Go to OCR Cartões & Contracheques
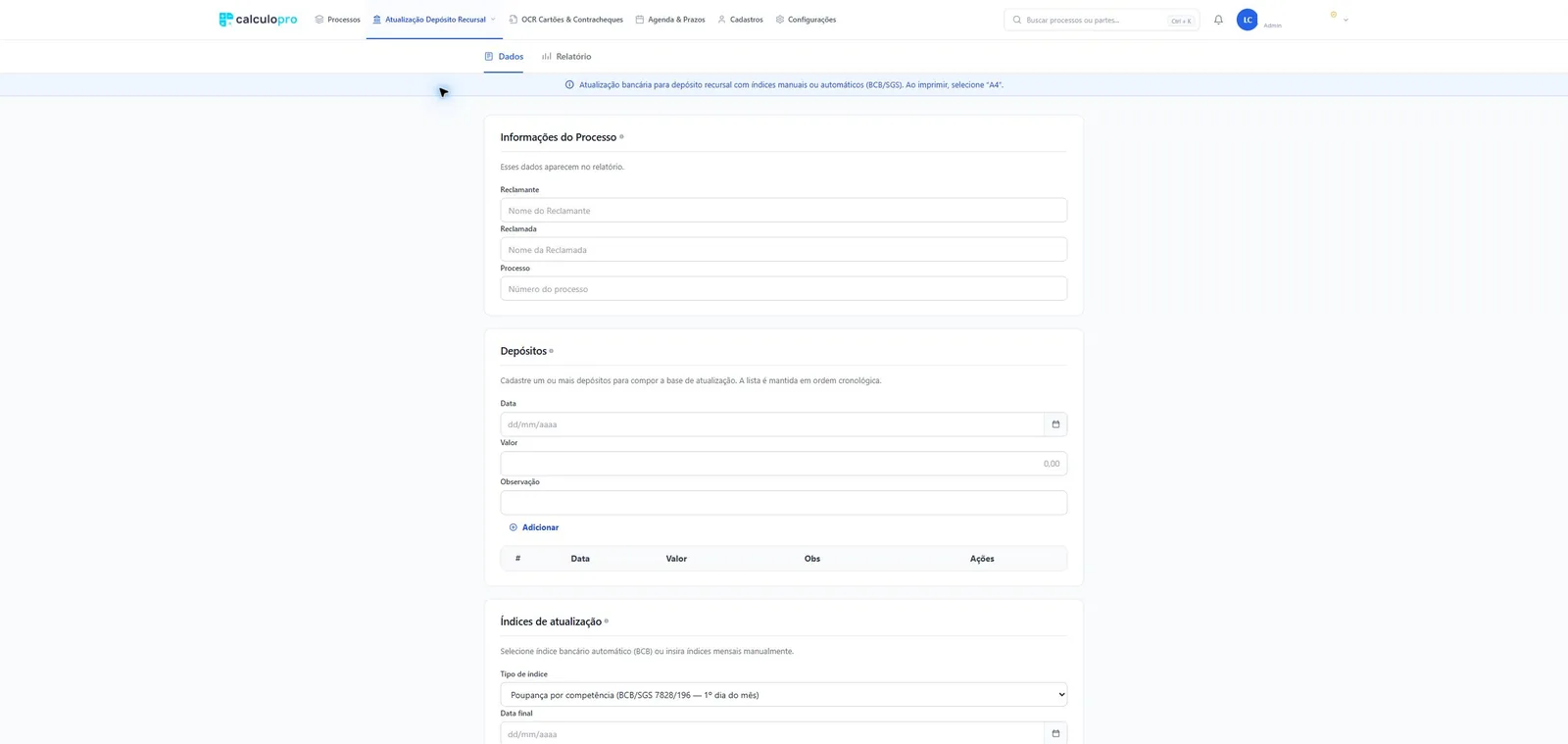 pos(565,20)
